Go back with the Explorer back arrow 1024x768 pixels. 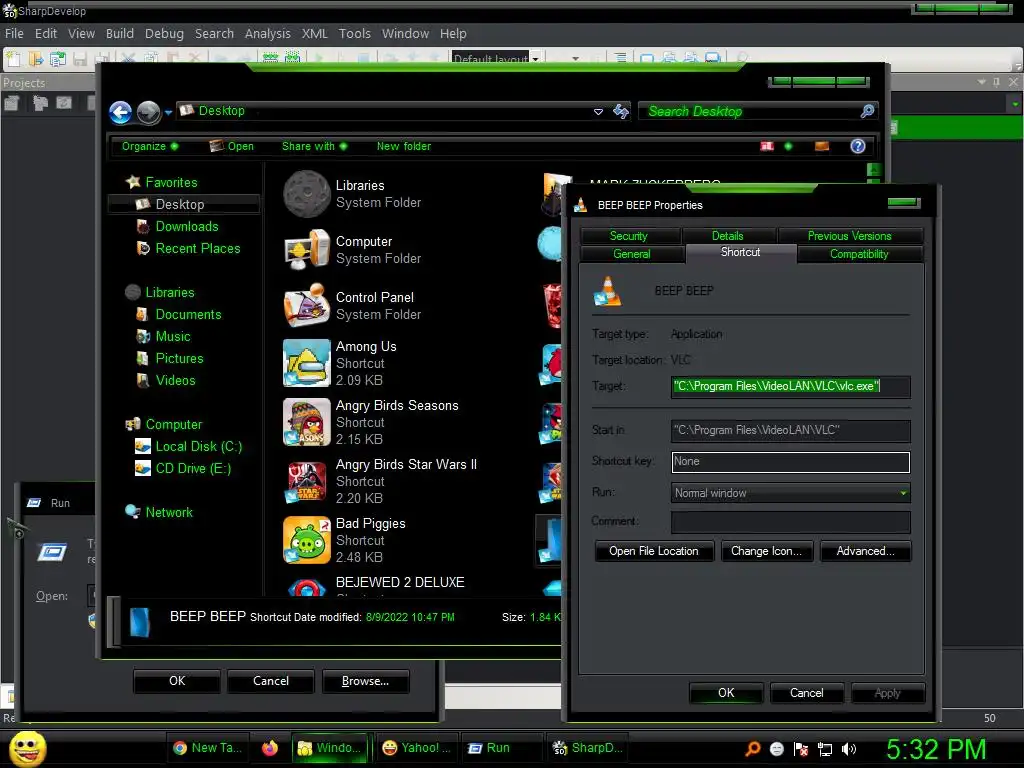click(121, 112)
